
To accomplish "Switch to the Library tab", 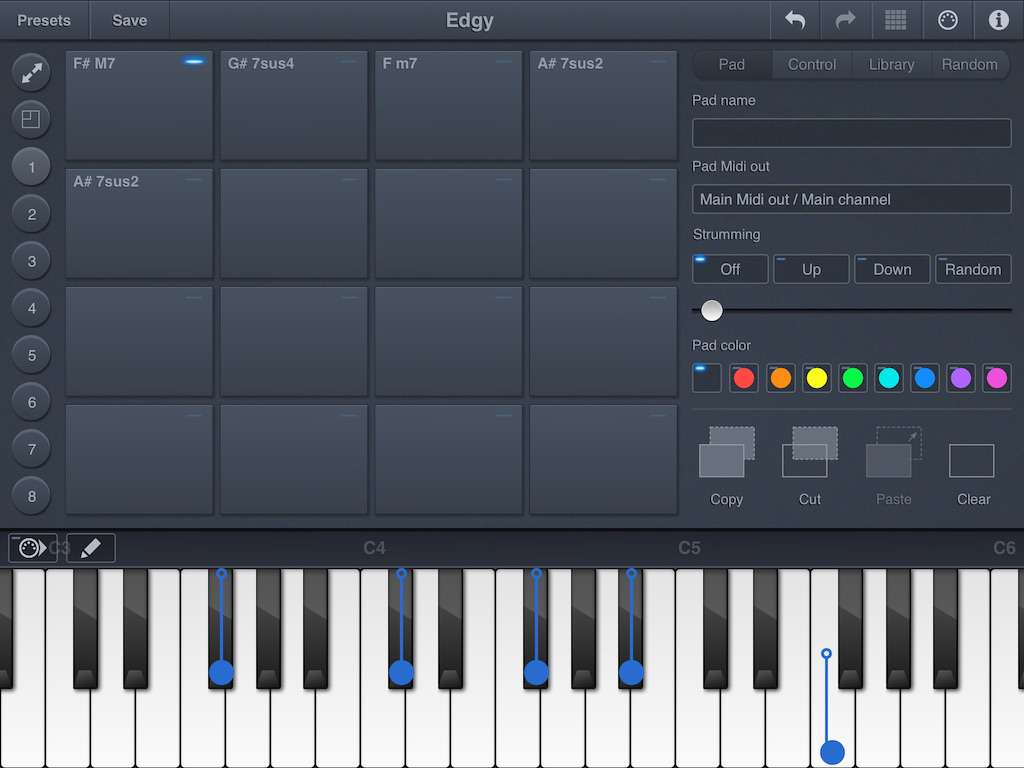I will tap(891, 64).
